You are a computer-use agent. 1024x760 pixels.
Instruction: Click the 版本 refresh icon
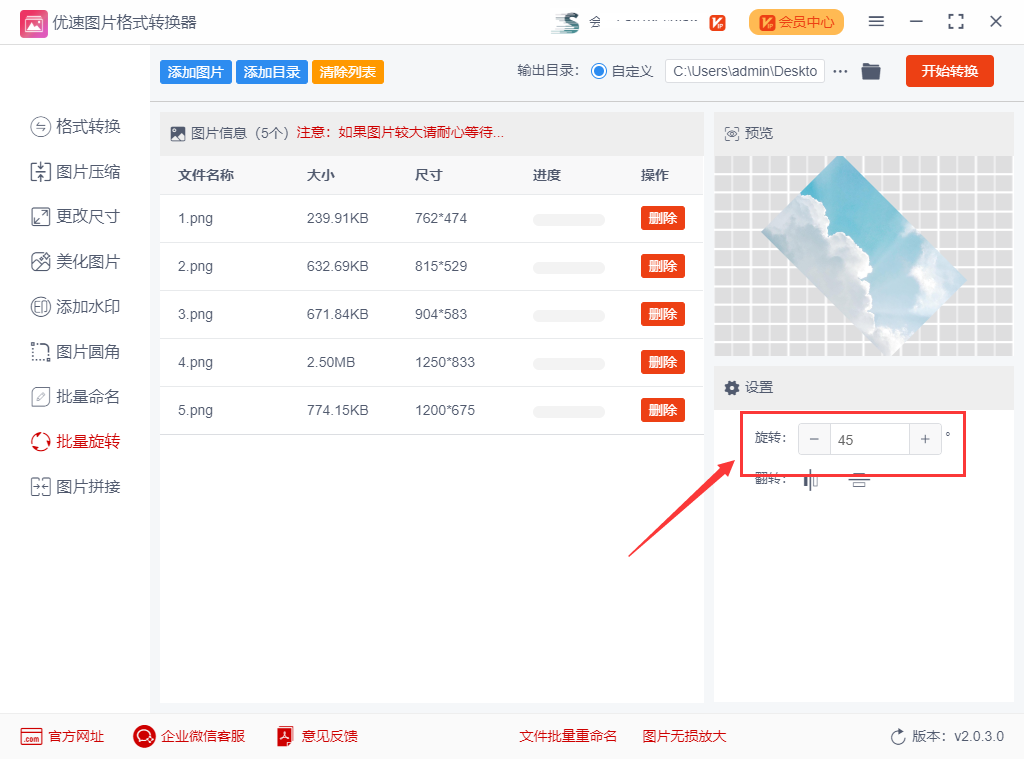(x=898, y=737)
